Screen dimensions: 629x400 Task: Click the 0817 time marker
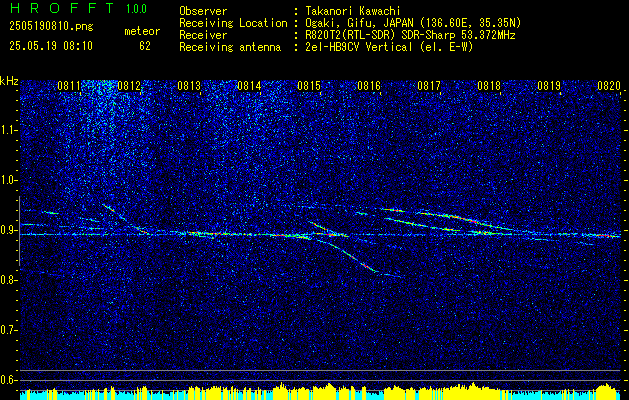429,86
